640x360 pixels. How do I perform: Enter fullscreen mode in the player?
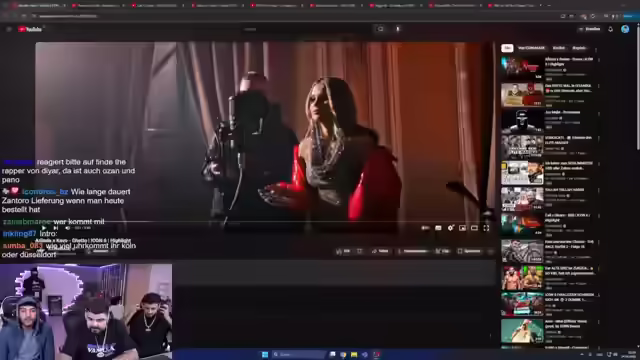click(486, 228)
